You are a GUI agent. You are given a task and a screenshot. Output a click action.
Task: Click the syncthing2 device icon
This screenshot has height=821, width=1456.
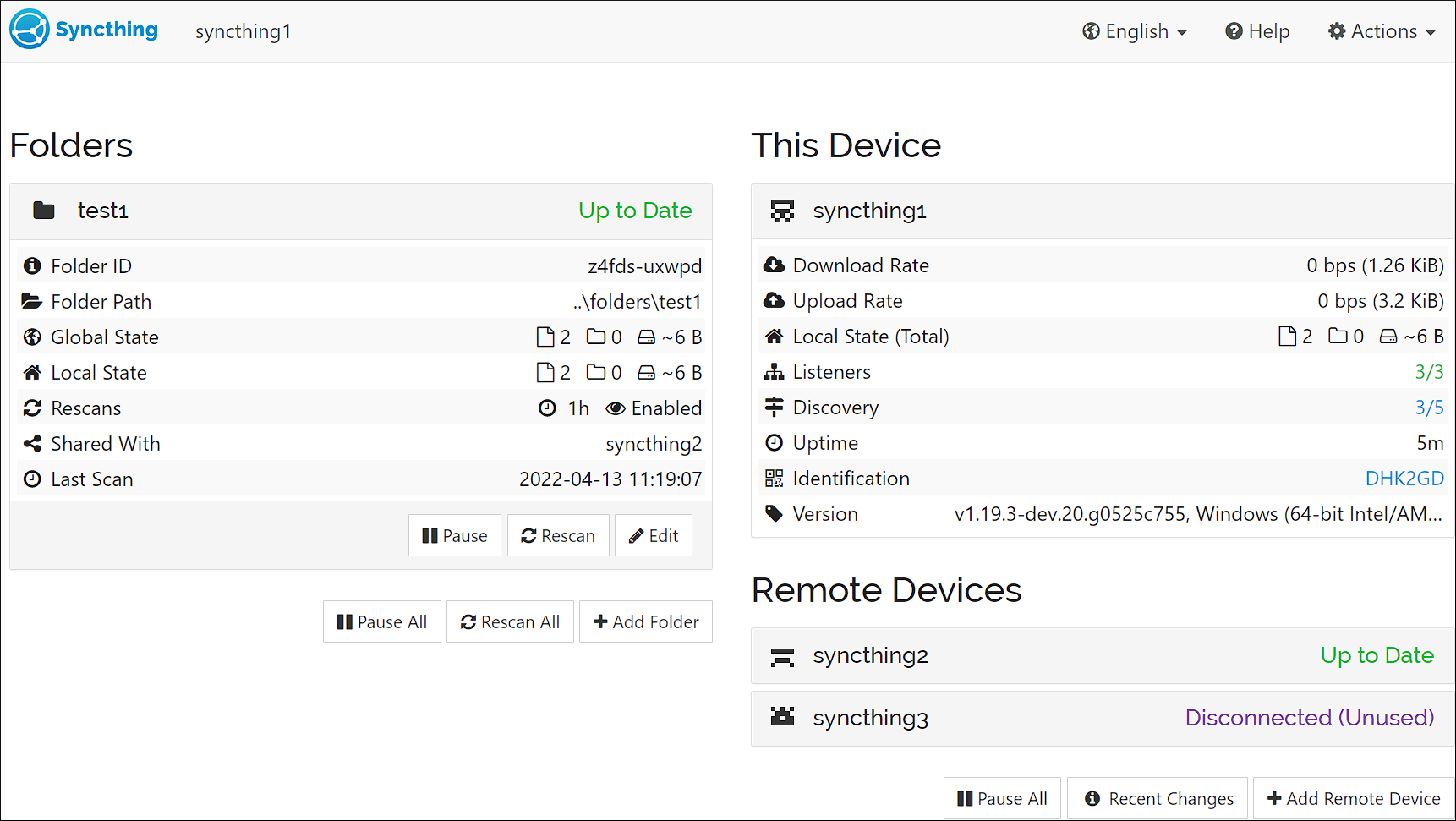click(x=782, y=656)
